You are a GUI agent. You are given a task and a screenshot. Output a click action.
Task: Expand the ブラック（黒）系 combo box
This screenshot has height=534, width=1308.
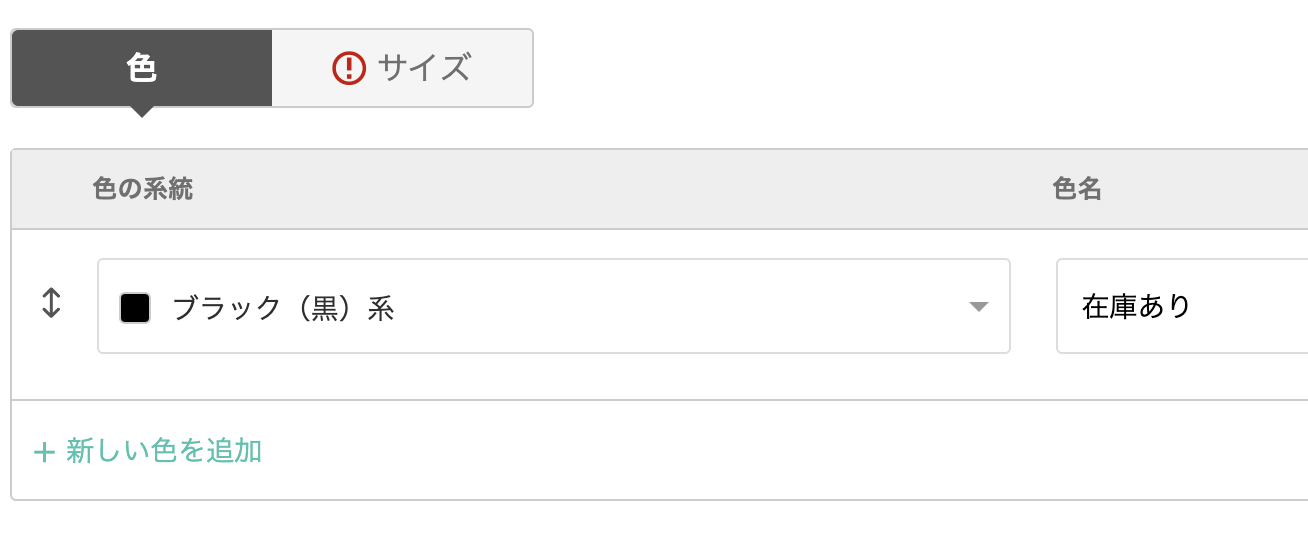553,306
